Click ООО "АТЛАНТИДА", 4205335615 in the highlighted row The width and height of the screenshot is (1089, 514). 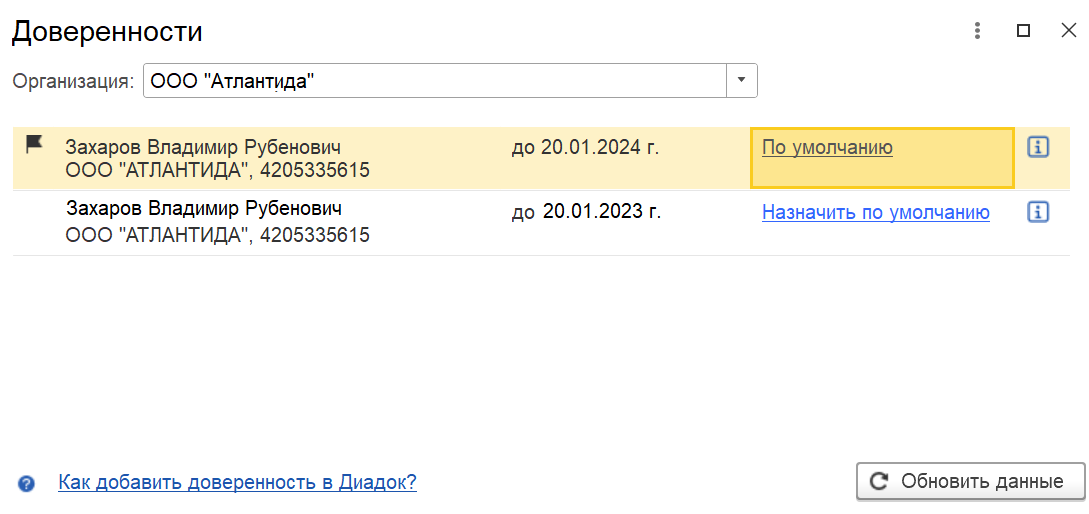click(217, 170)
